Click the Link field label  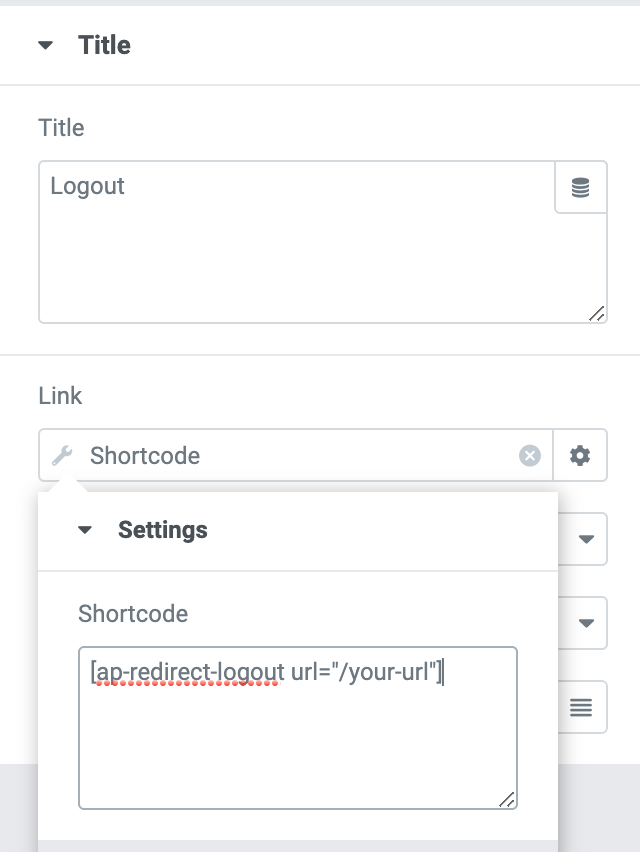(x=60, y=396)
